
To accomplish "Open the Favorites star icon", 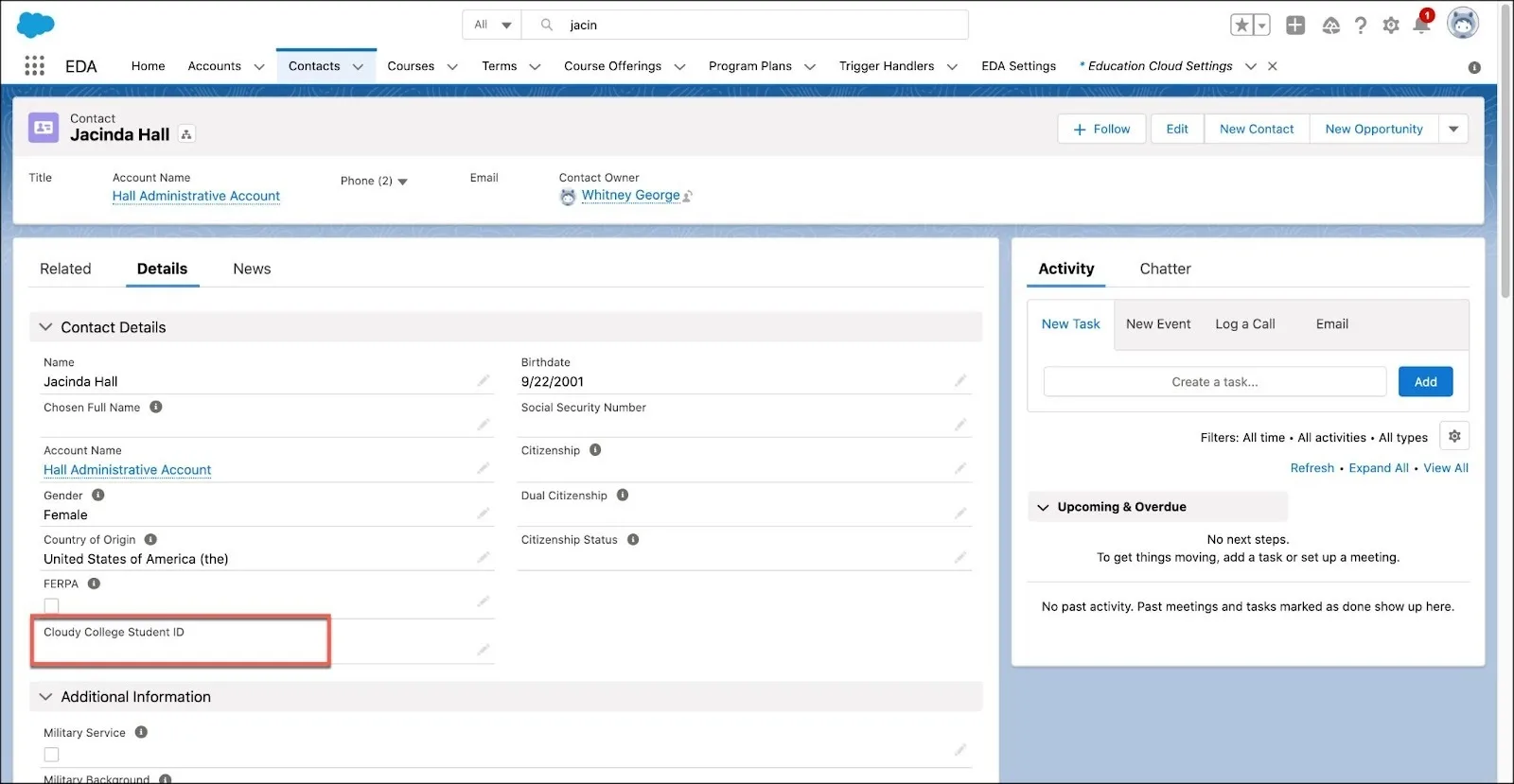I will click(1241, 26).
